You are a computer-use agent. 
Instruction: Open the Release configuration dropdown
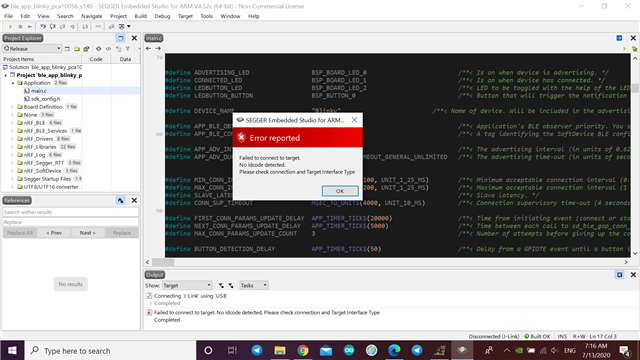(32, 49)
